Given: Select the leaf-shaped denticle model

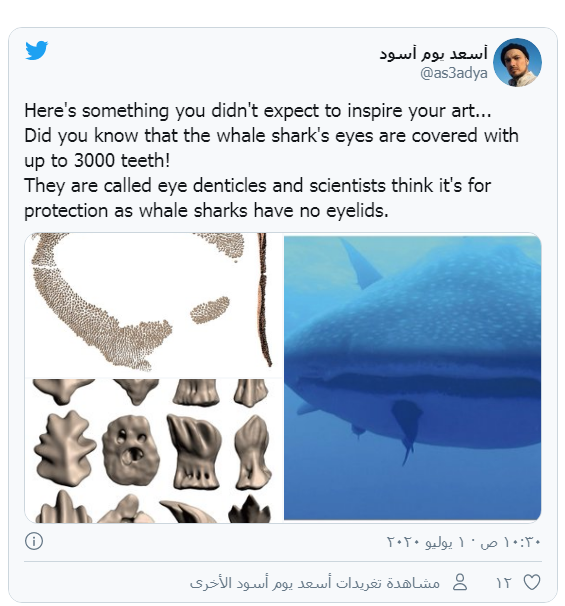Looking at the screenshot, I should 64,448.
